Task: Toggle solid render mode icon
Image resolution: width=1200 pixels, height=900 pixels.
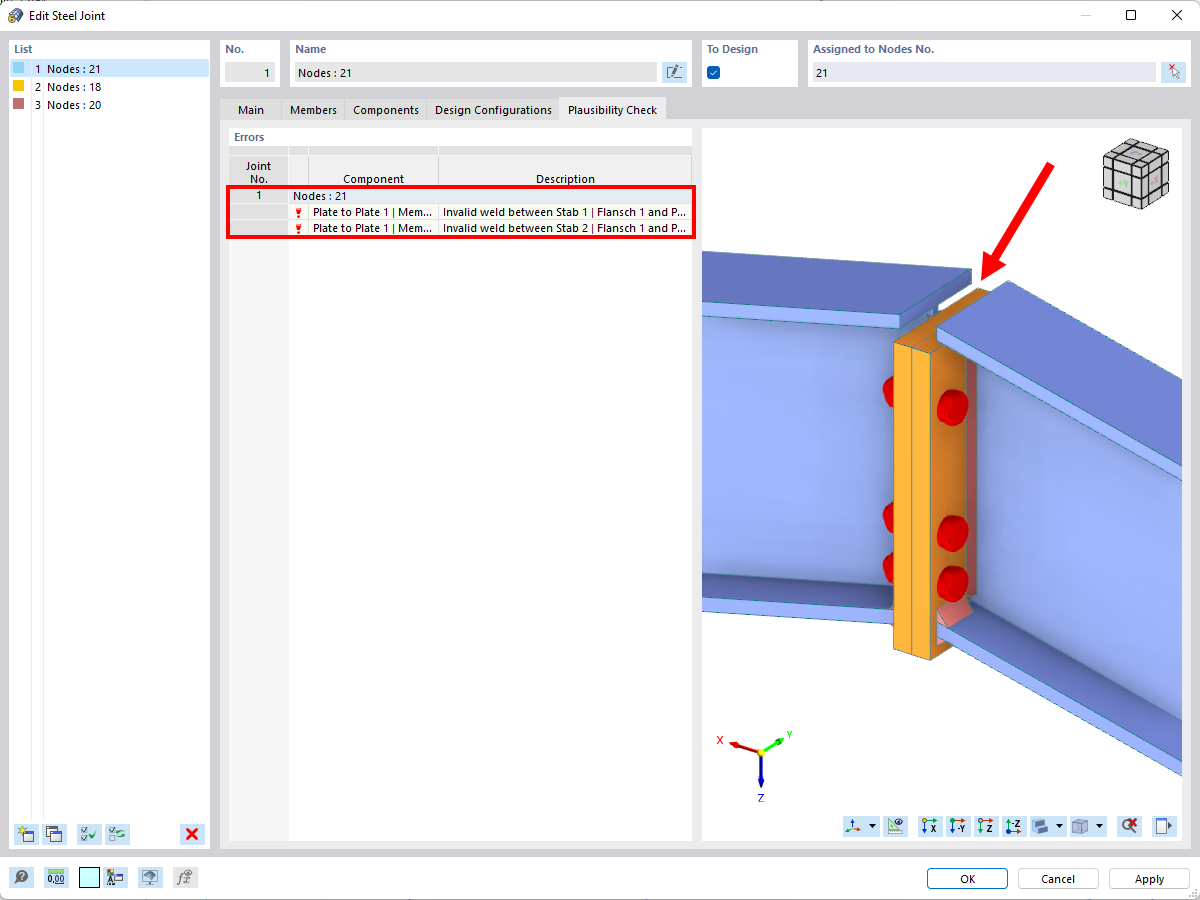Action: pyautogui.click(x=1041, y=826)
